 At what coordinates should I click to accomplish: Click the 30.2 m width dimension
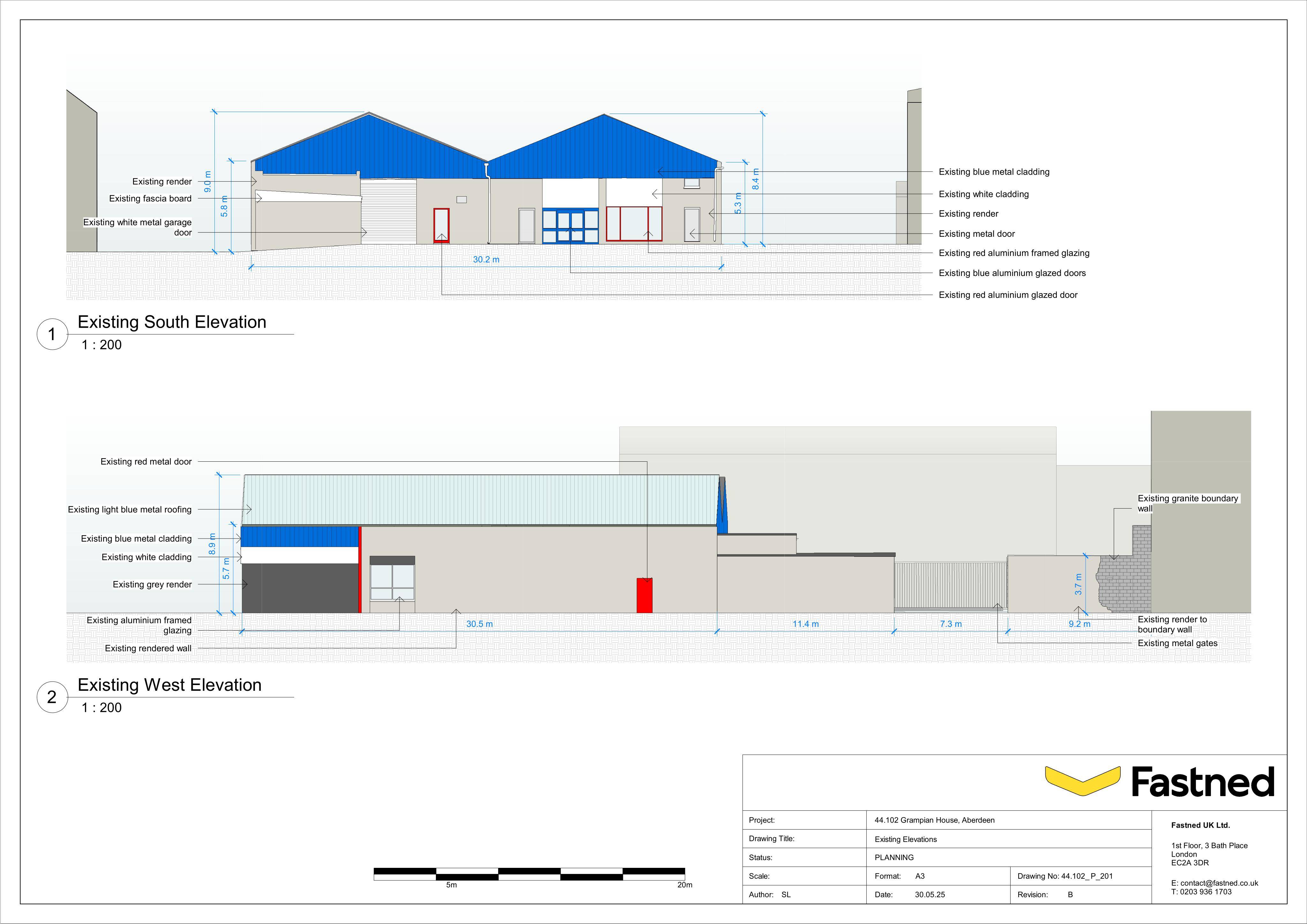pyautogui.click(x=486, y=260)
